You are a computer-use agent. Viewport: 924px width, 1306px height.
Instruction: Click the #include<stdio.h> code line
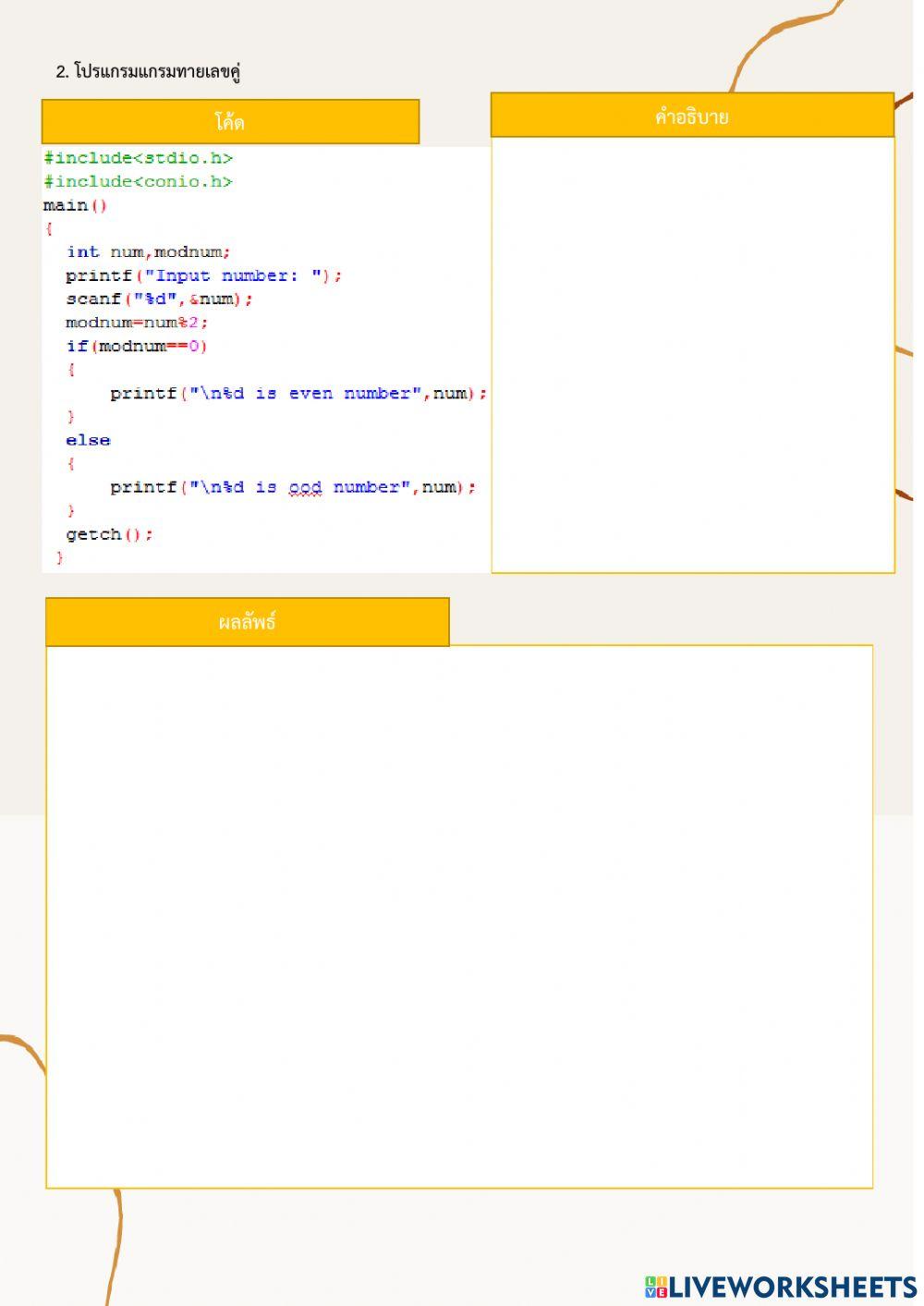pyautogui.click(x=139, y=158)
